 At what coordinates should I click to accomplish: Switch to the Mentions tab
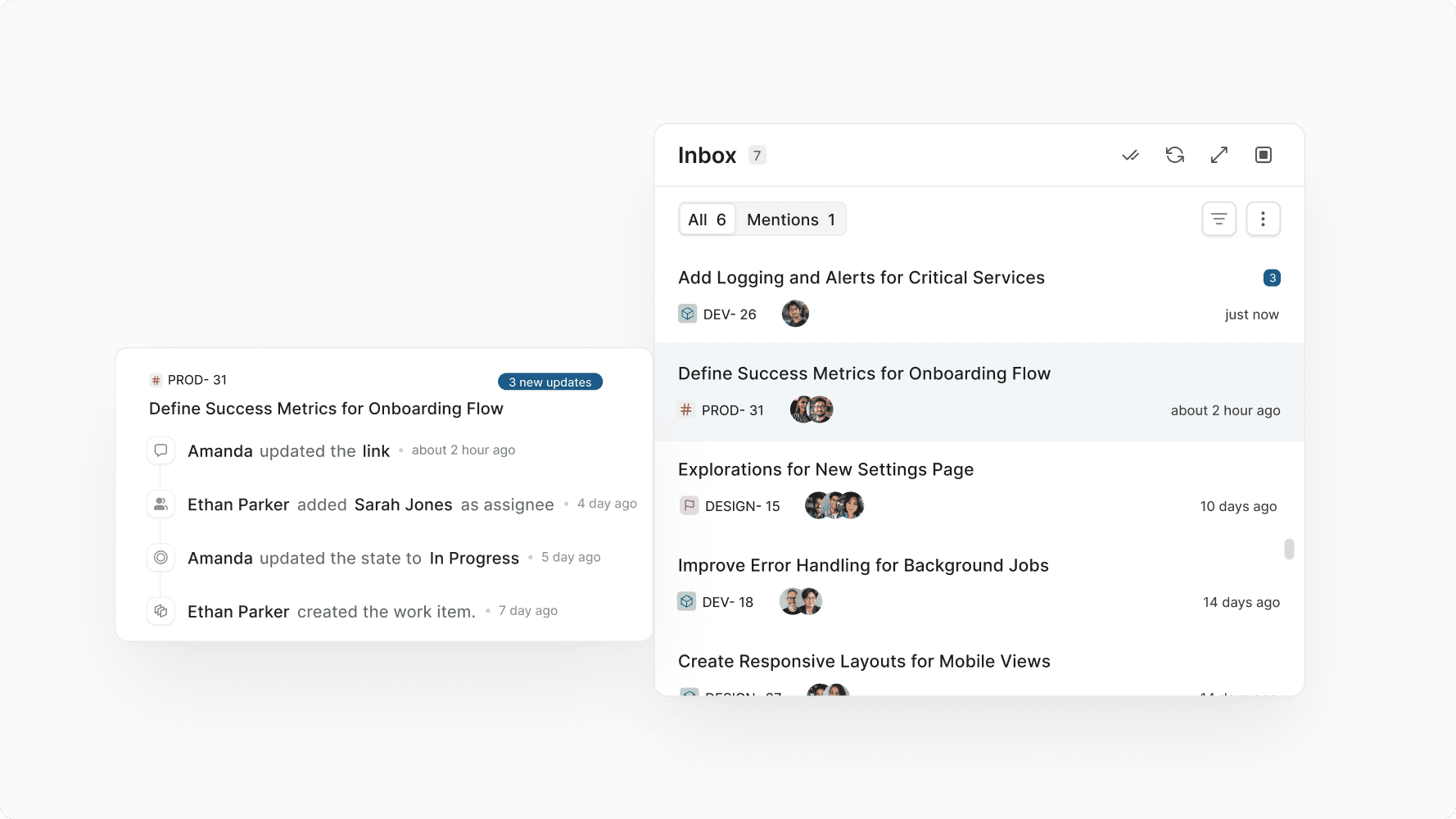tap(789, 219)
